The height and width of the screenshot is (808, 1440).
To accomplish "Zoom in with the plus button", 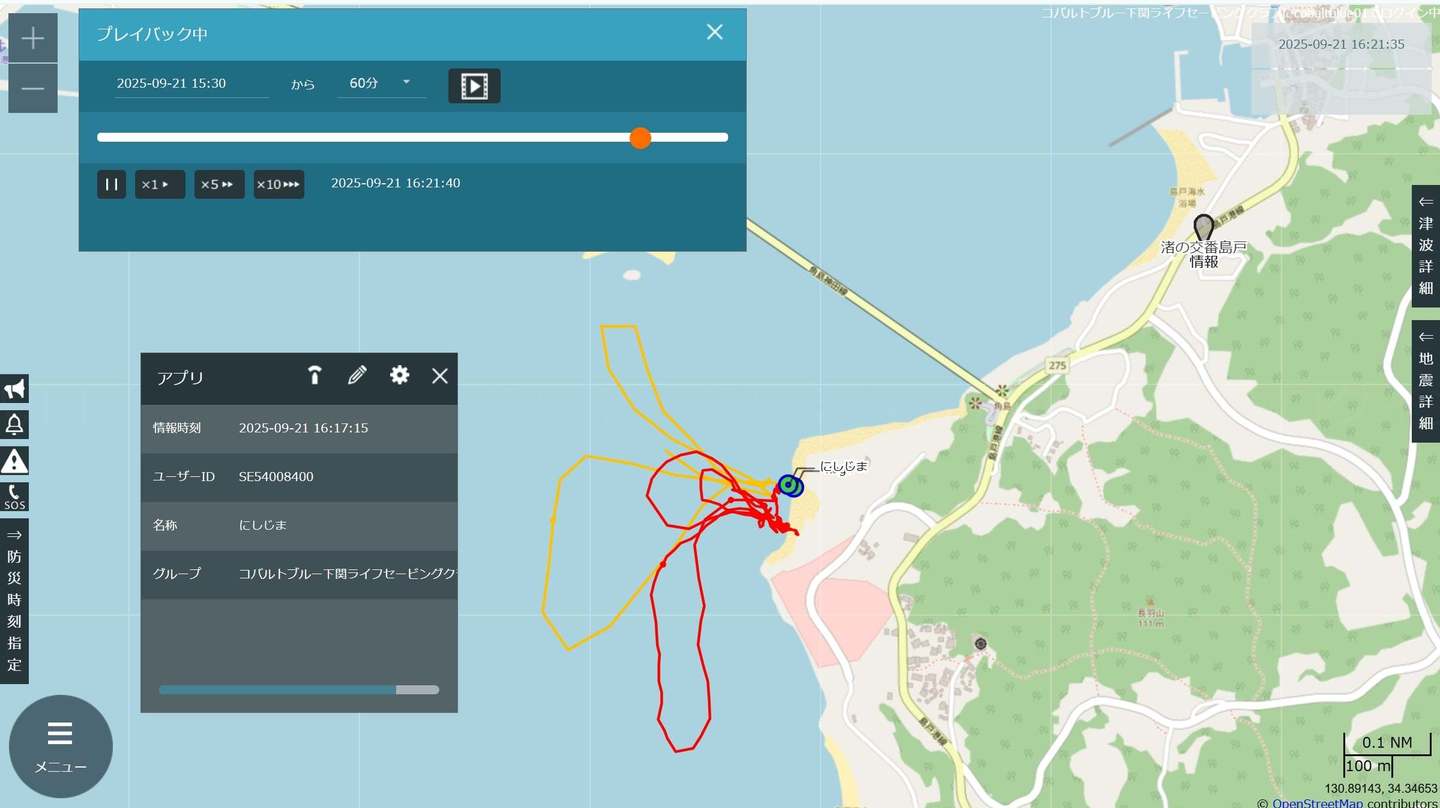I will (33, 38).
